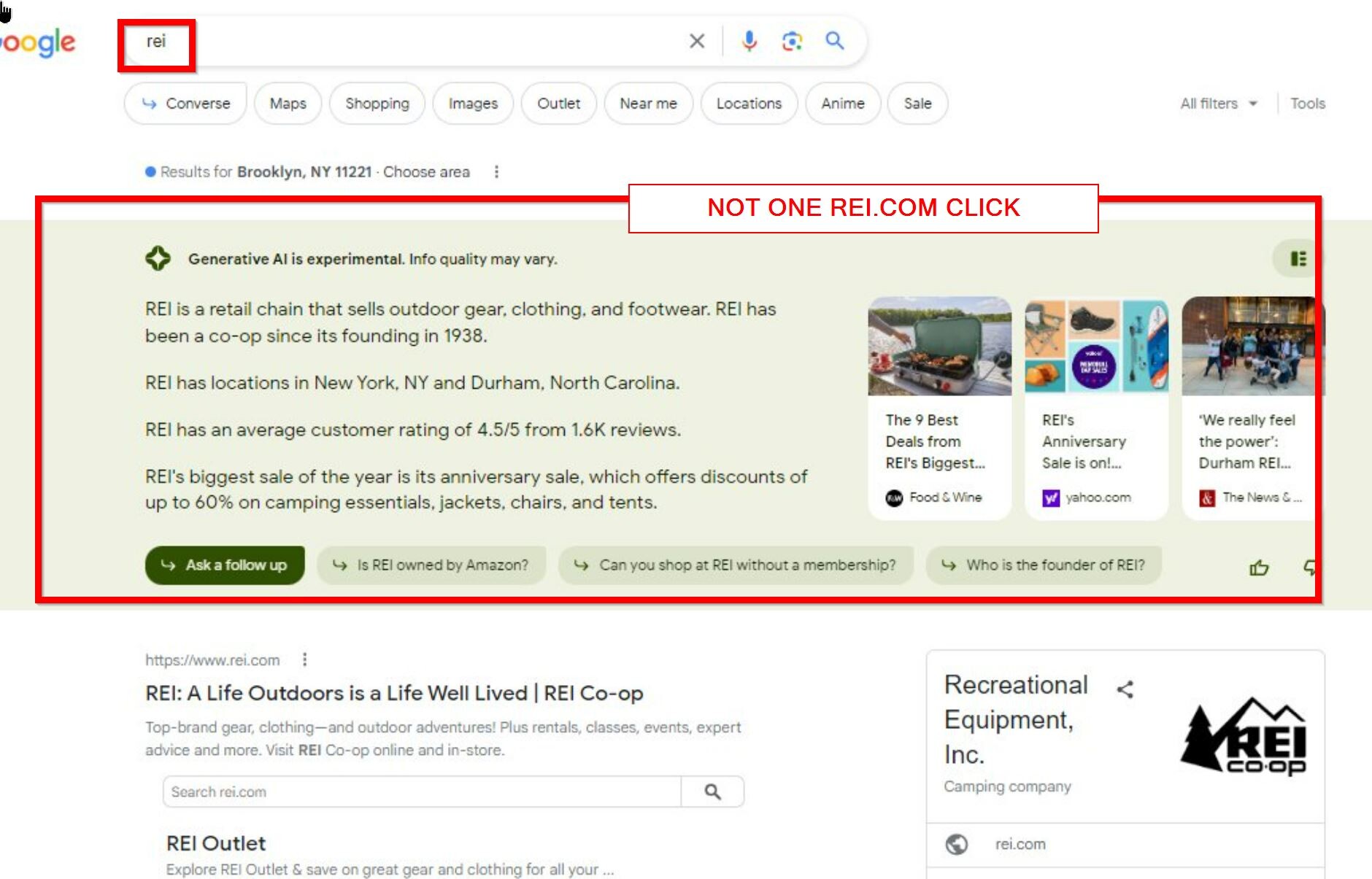This screenshot has height=879, width=1372.
Task: Switch to Maps results
Action: 288,104
